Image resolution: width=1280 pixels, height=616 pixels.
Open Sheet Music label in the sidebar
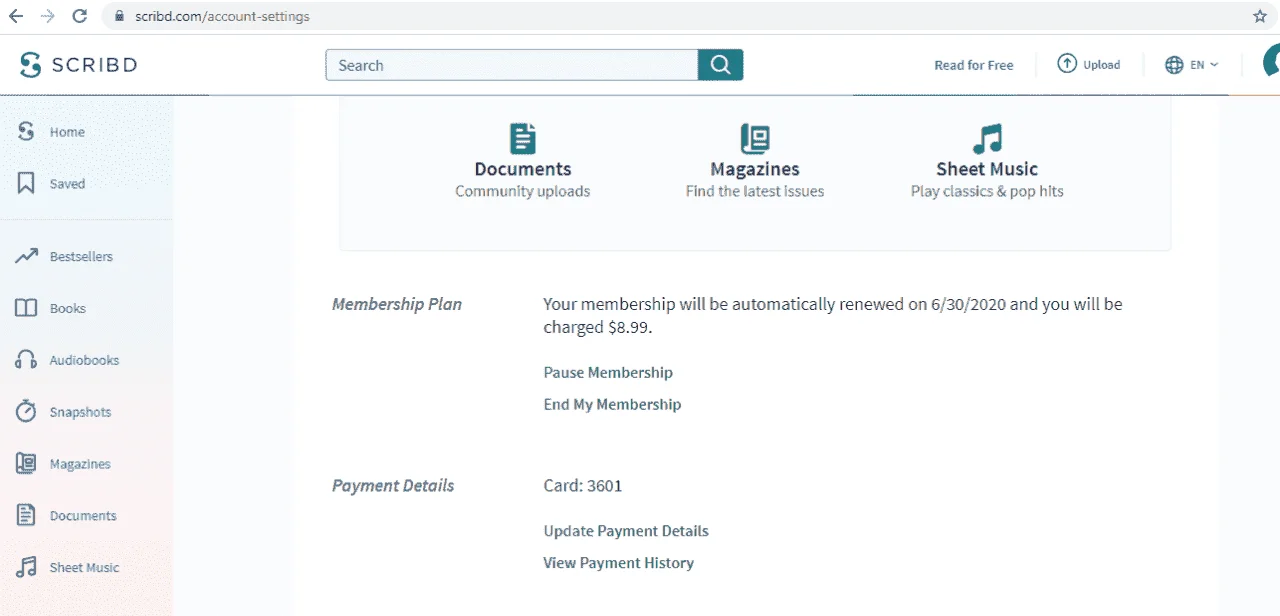click(84, 567)
